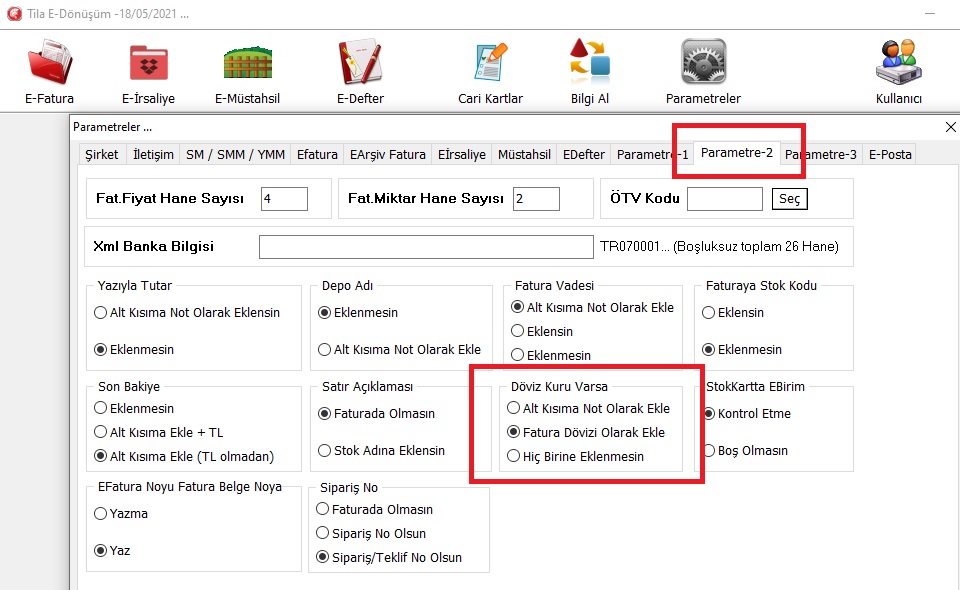Click the Bilgi Al icon

589,63
